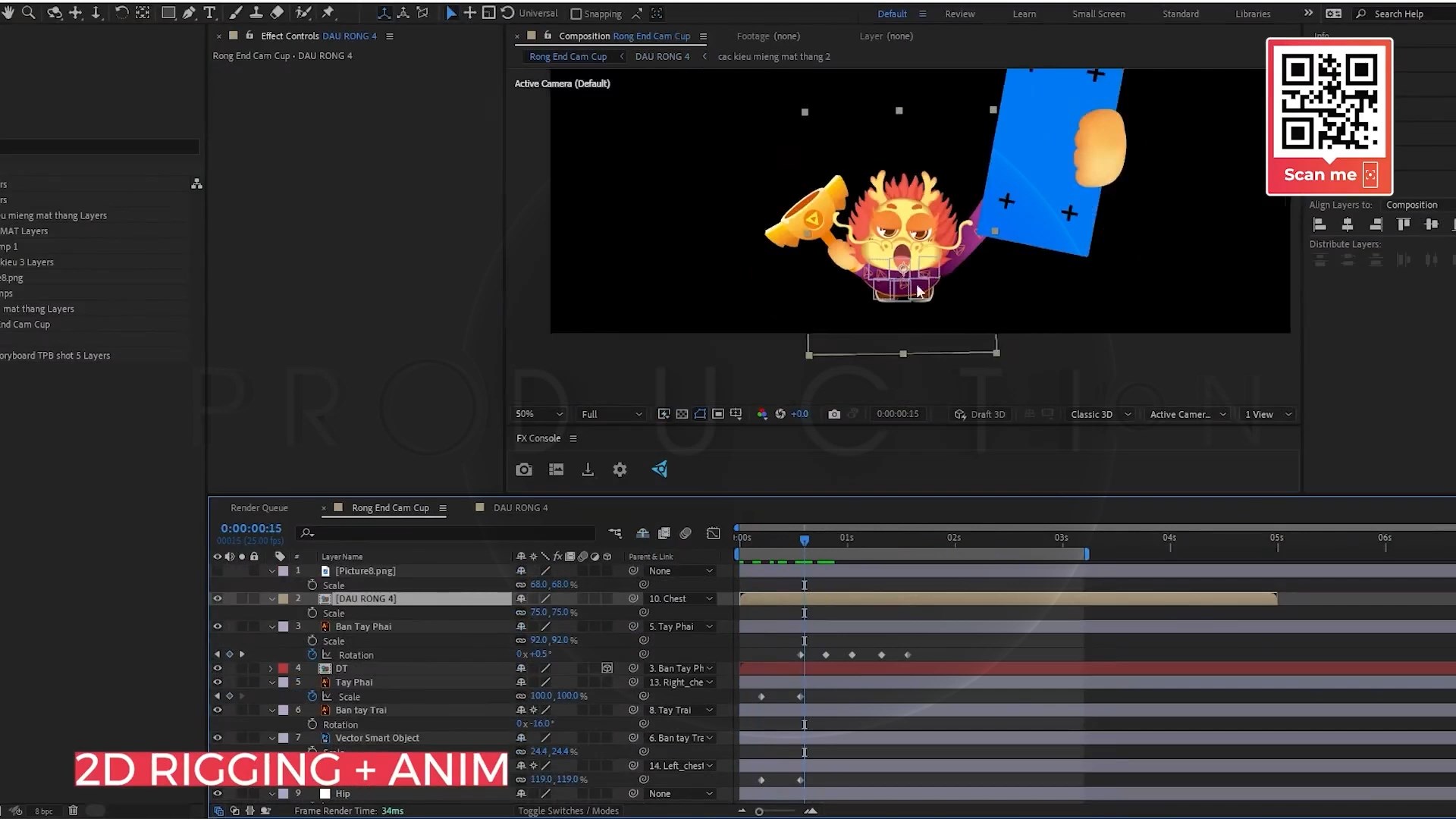The image size is (1456, 819).
Task: Open FX Console settings gear
Action: (620, 469)
